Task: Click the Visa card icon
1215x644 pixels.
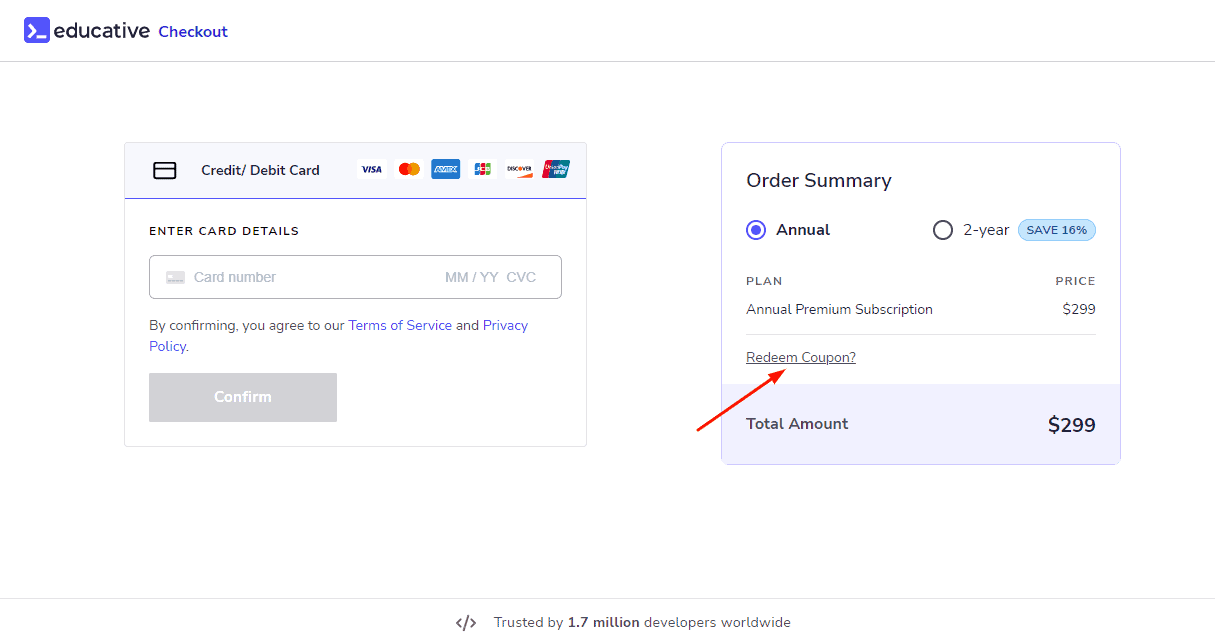Action: (371, 169)
